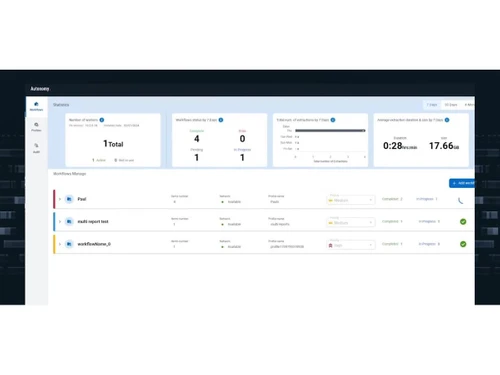
Task: Click the loading spinner in Paul row
Action: click(x=461, y=200)
